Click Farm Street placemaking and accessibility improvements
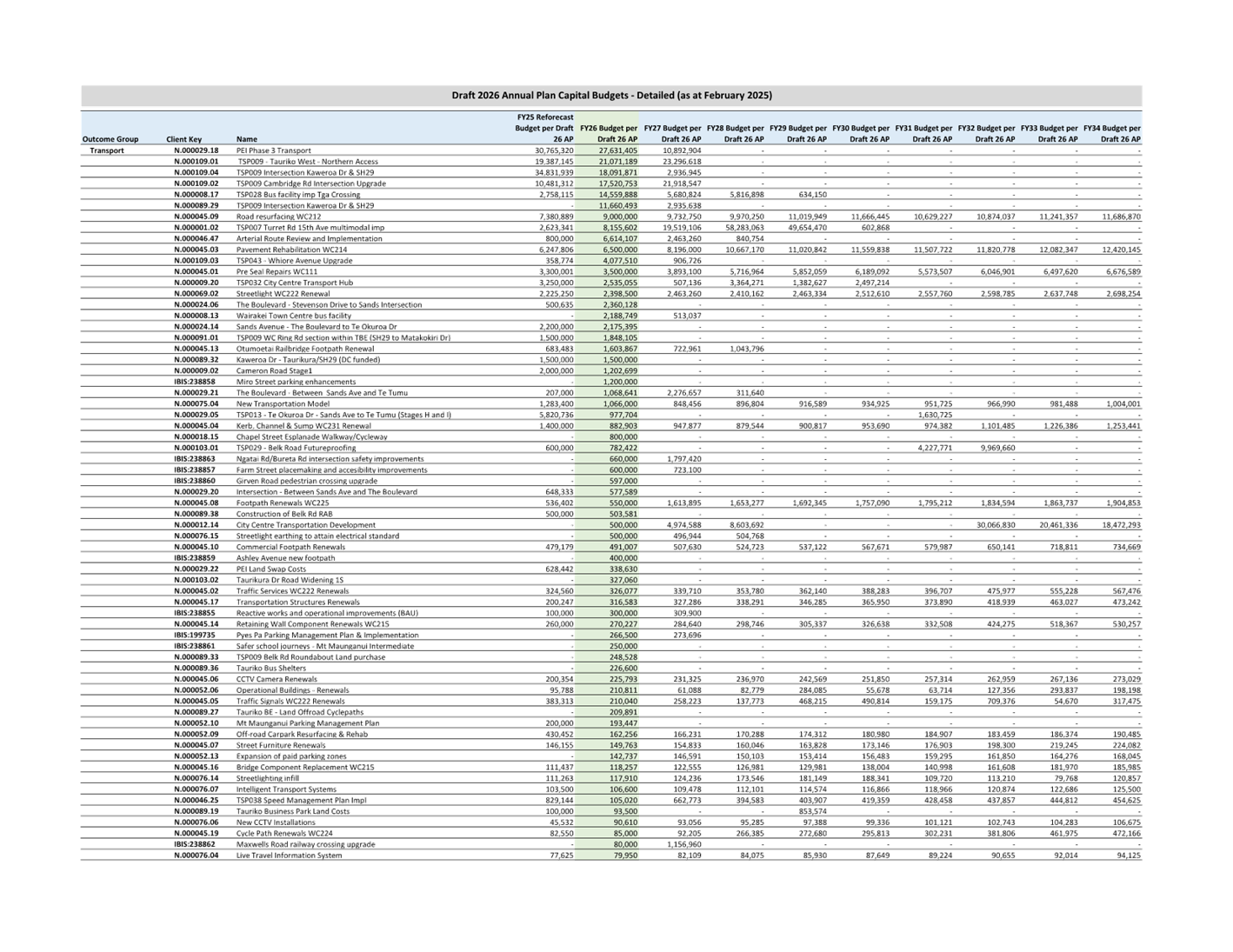 point(332,469)
